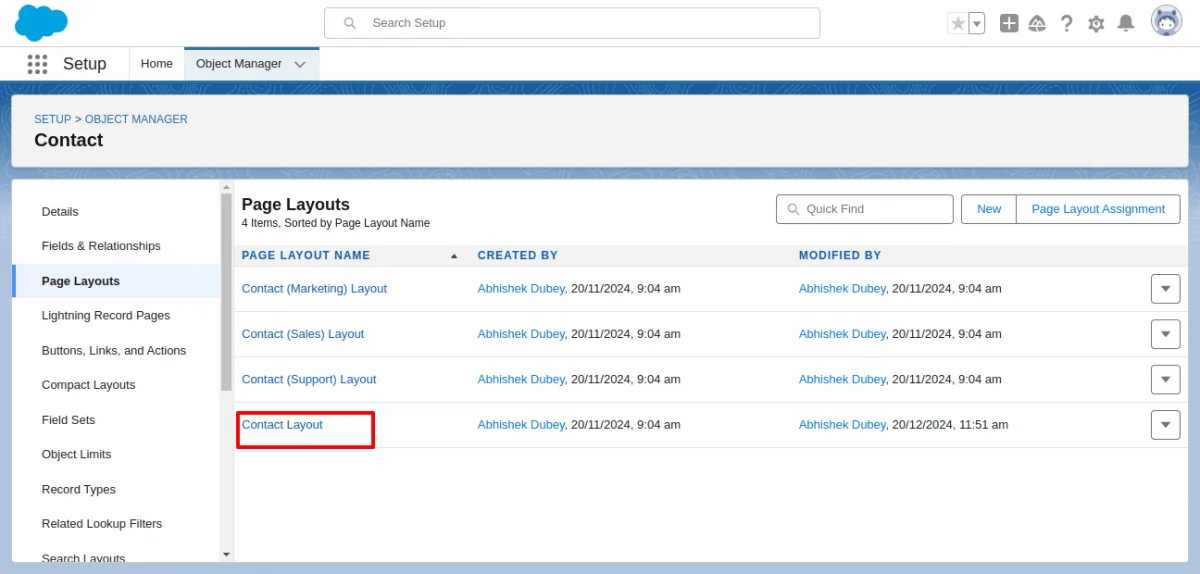This screenshot has width=1200, height=574.
Task: Open Modified By Abhishek Dubey dated 20/12/2024
Action: coord(842,425)
